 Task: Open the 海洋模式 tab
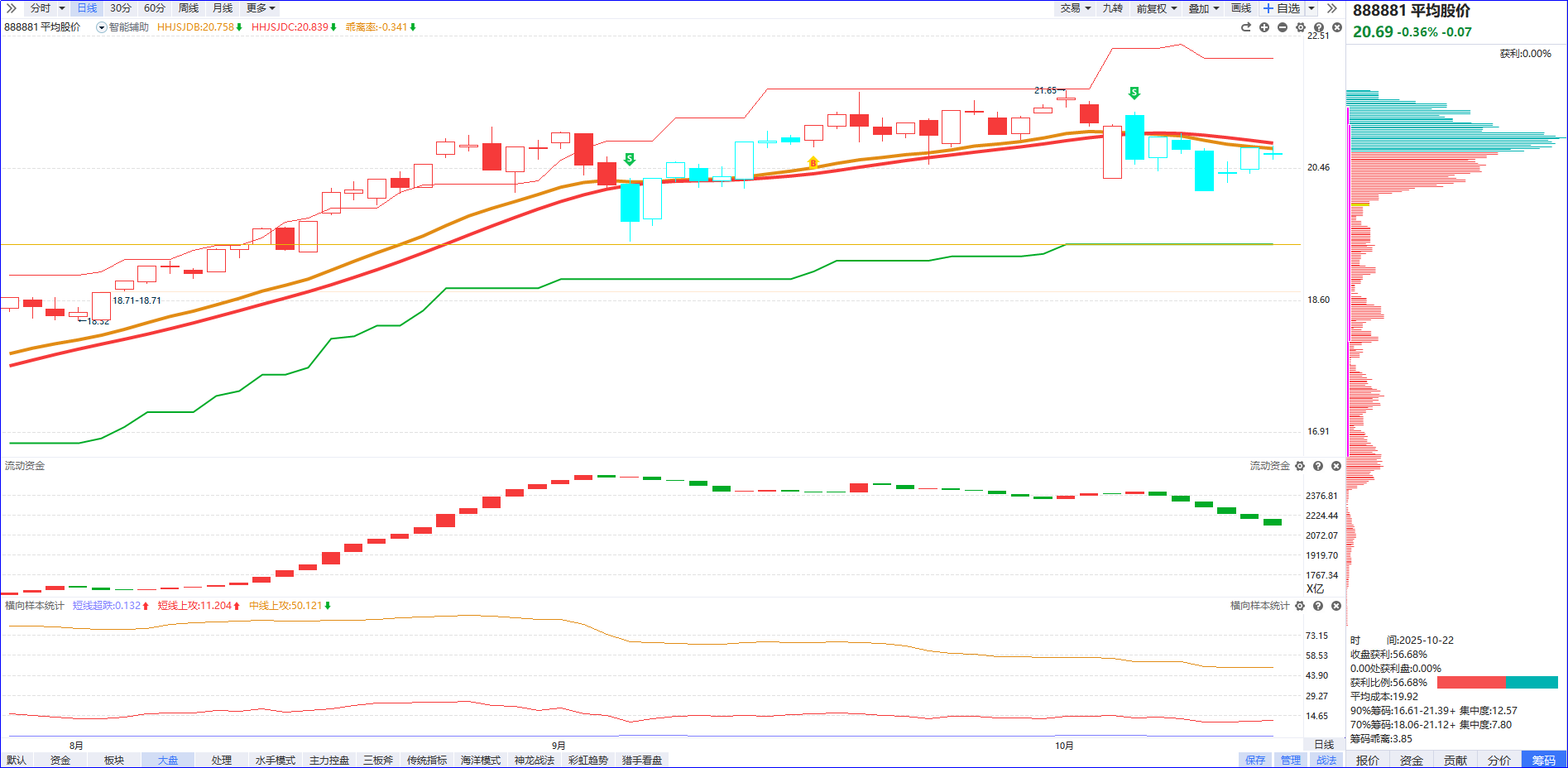click(x=481, y=761)
